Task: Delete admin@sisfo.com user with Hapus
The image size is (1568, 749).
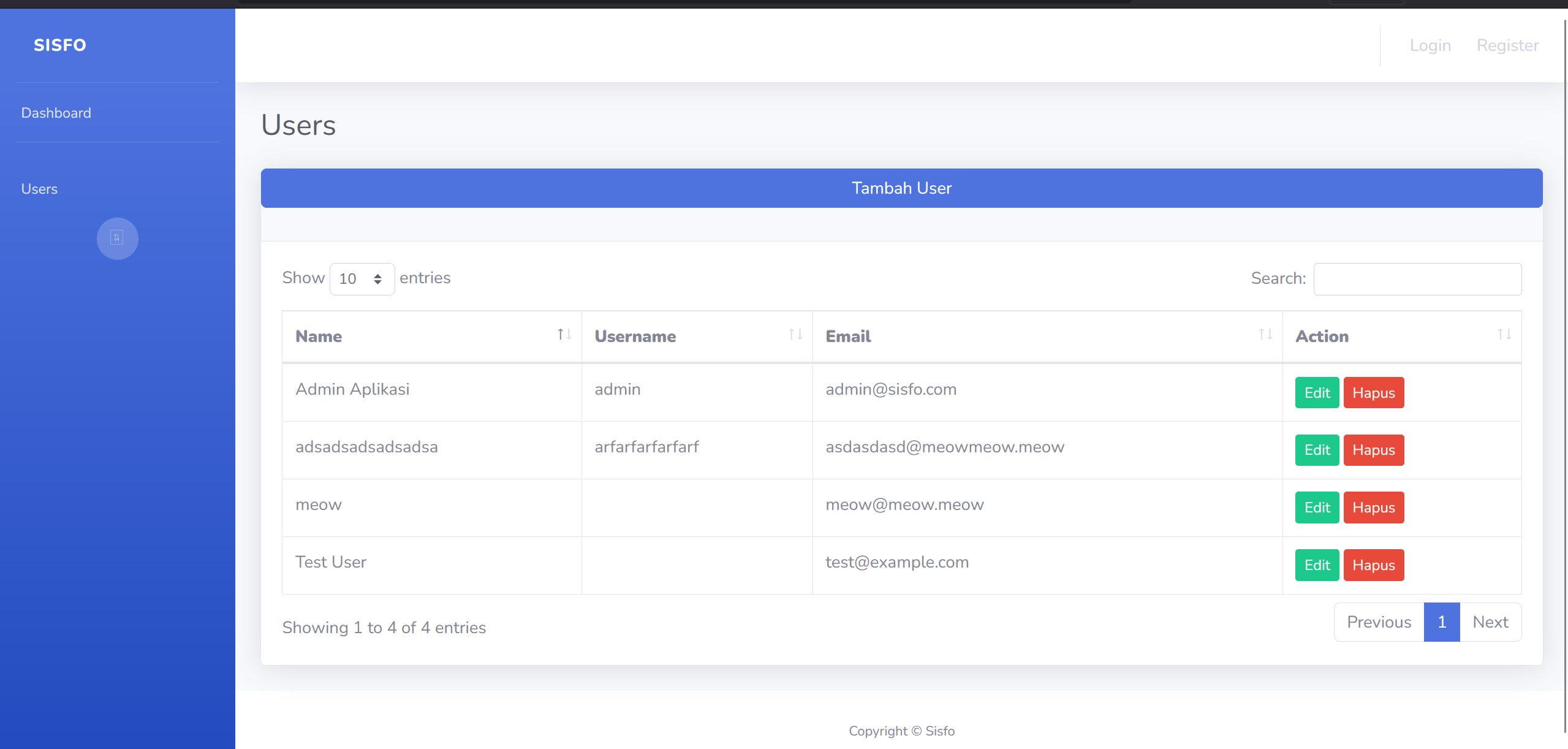Action: coord(1373,393)
